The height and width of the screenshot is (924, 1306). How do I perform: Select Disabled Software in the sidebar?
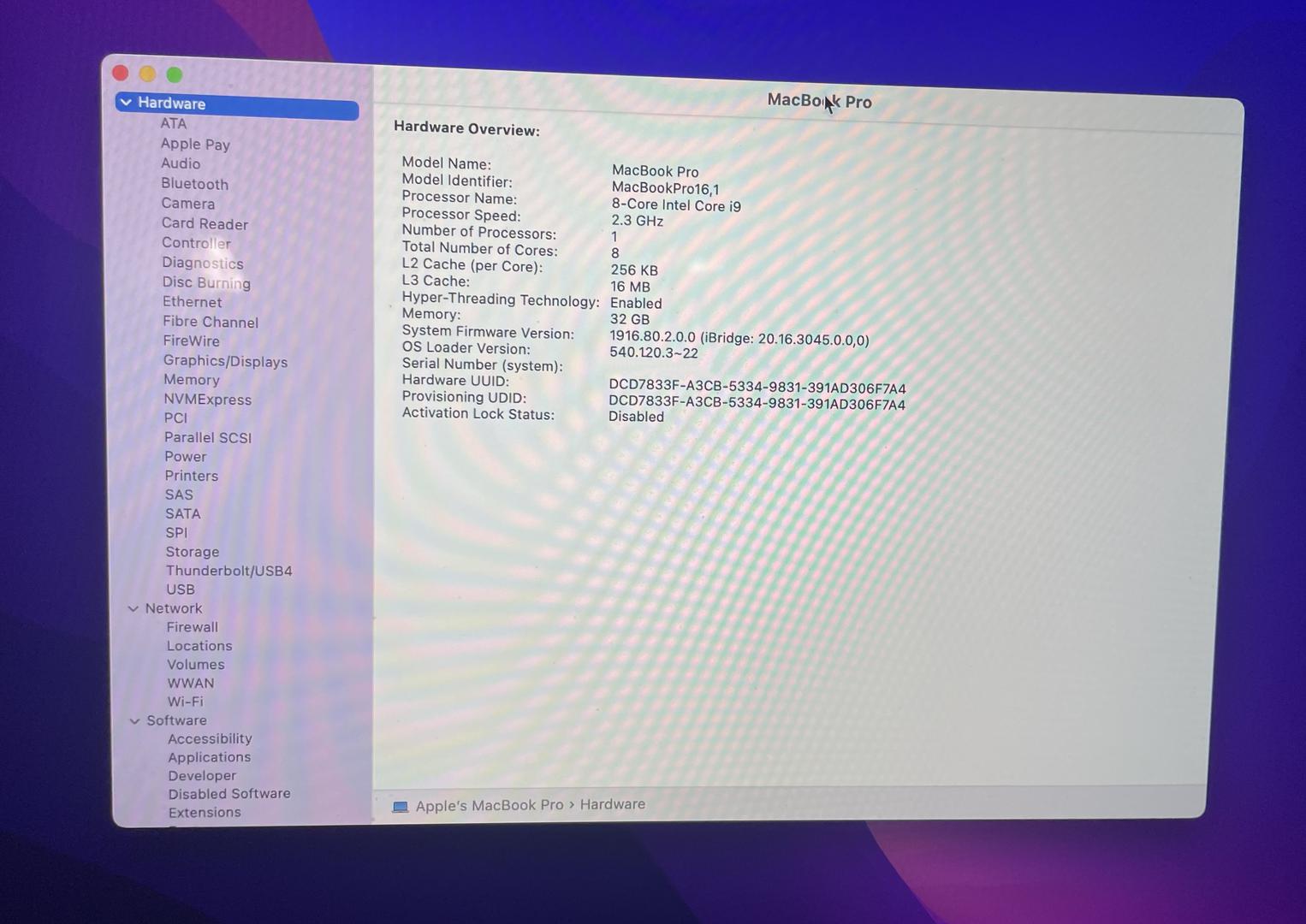coord(229,794)
